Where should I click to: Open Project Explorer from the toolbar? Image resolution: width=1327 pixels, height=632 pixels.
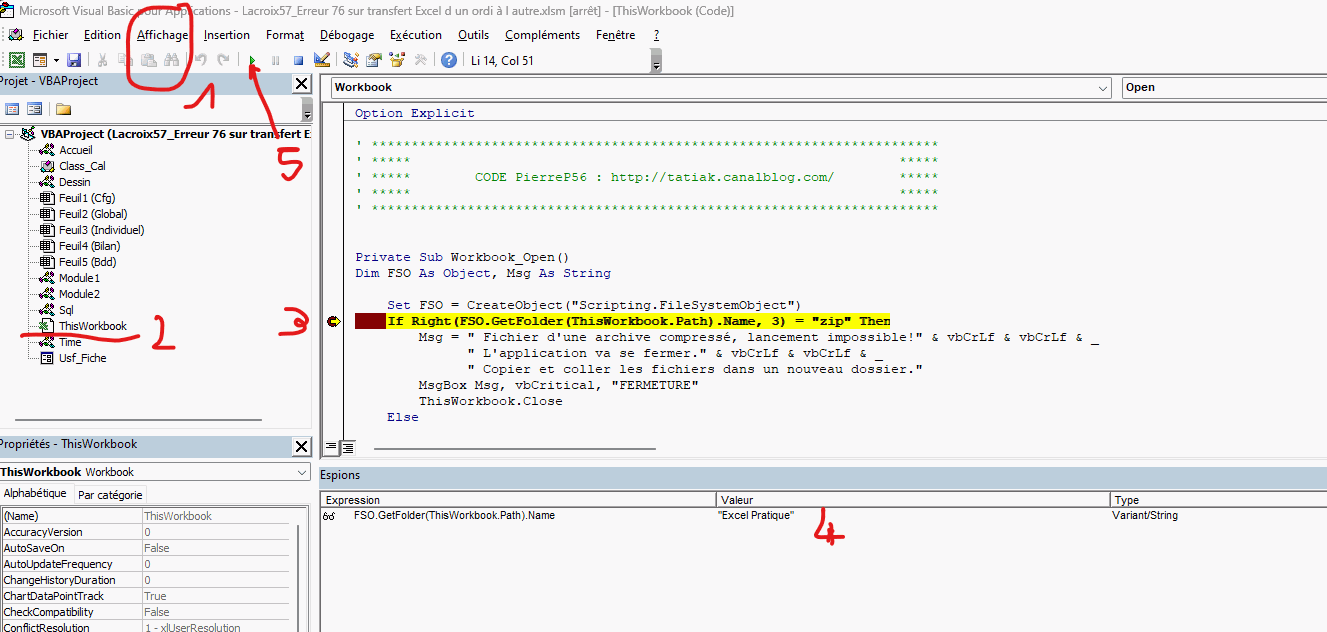(x=351, y=61)
